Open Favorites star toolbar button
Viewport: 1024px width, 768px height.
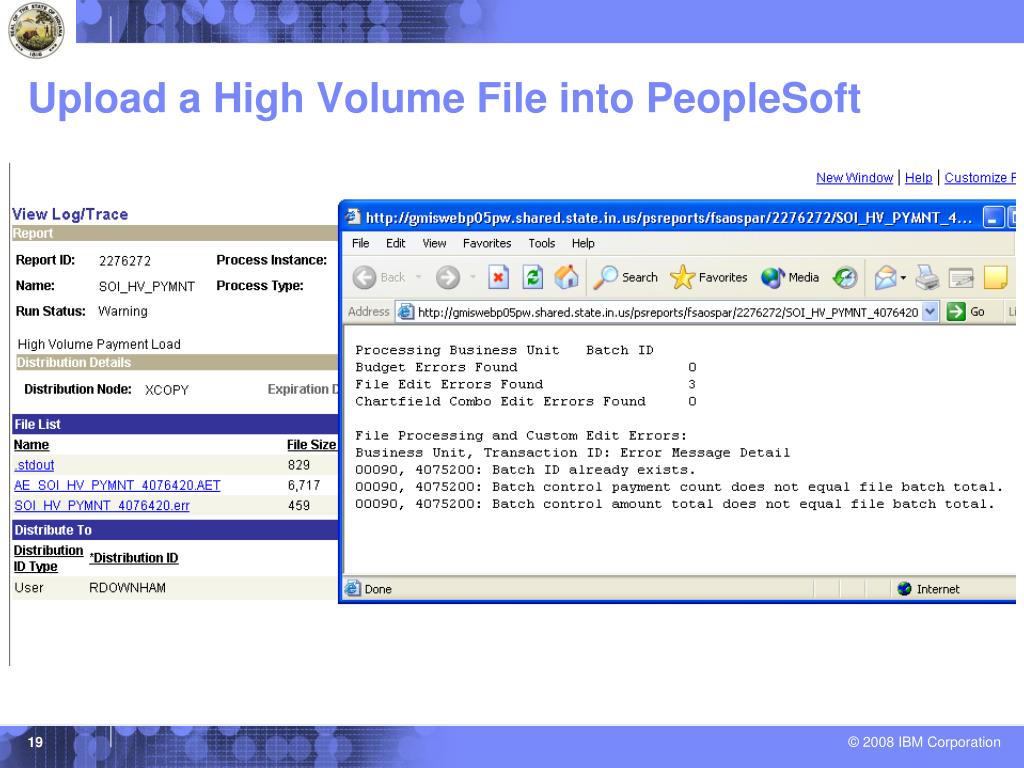(x=709, y=278)
